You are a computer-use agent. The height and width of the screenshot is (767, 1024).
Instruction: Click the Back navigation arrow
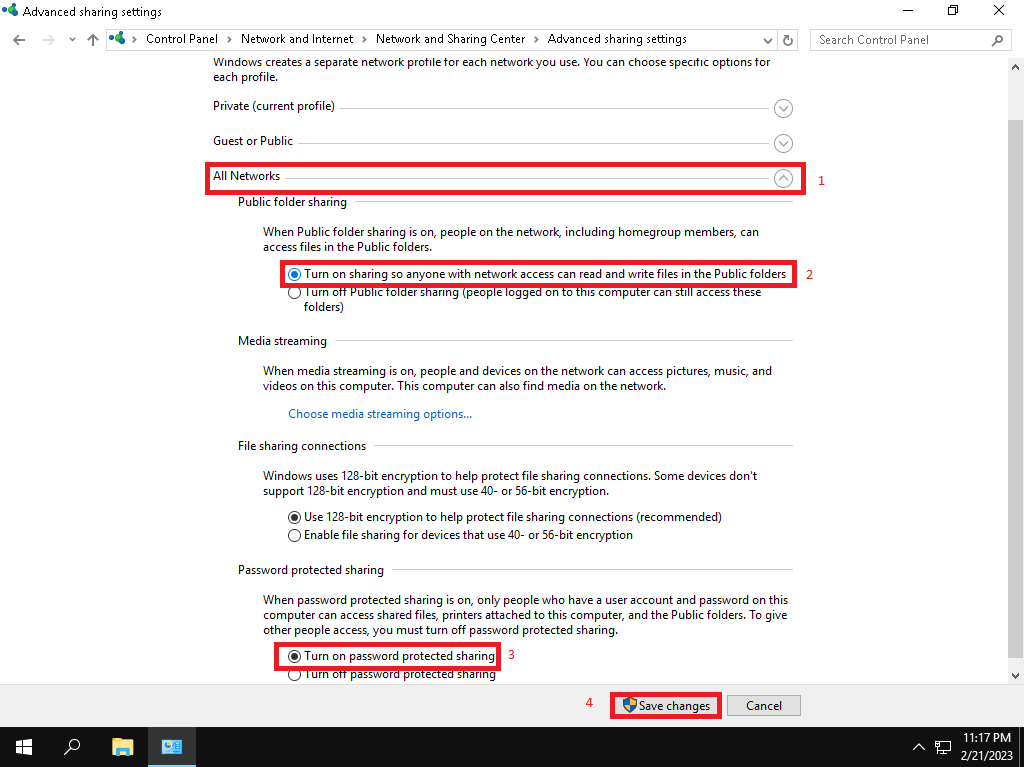tap(19, 40)
